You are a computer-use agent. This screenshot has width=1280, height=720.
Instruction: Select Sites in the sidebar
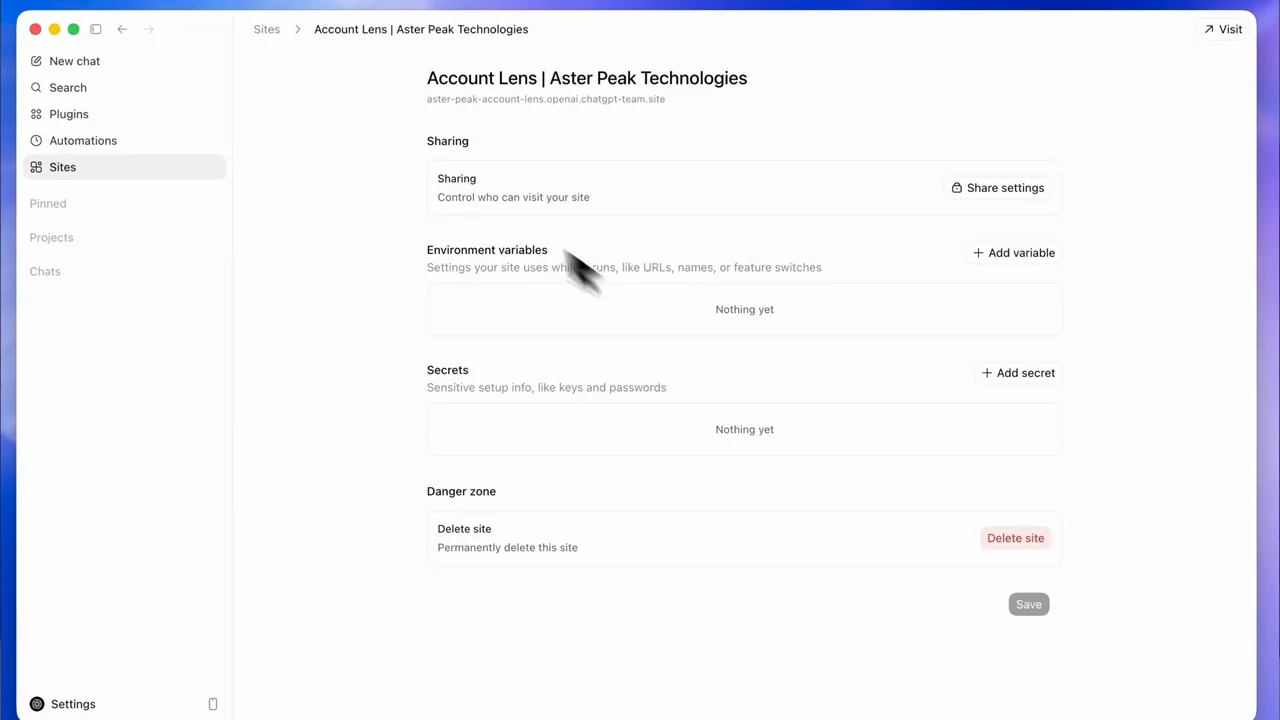tap(125, 167)
